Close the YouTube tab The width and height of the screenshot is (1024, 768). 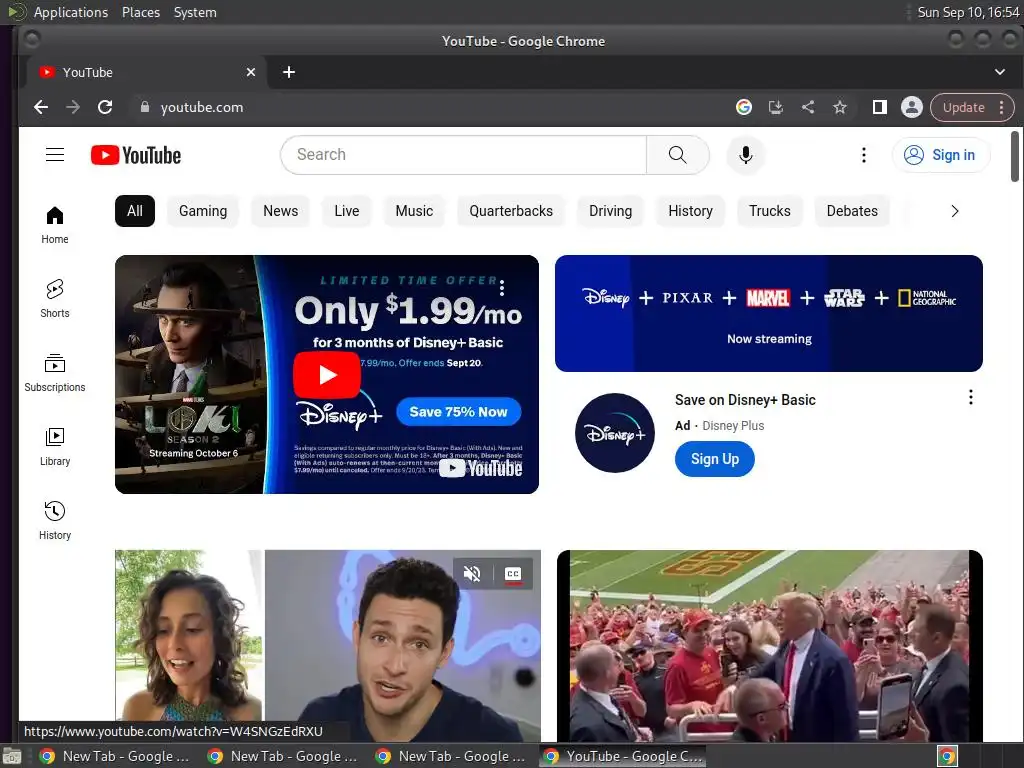pyautogui.click(x=251, y=72)
